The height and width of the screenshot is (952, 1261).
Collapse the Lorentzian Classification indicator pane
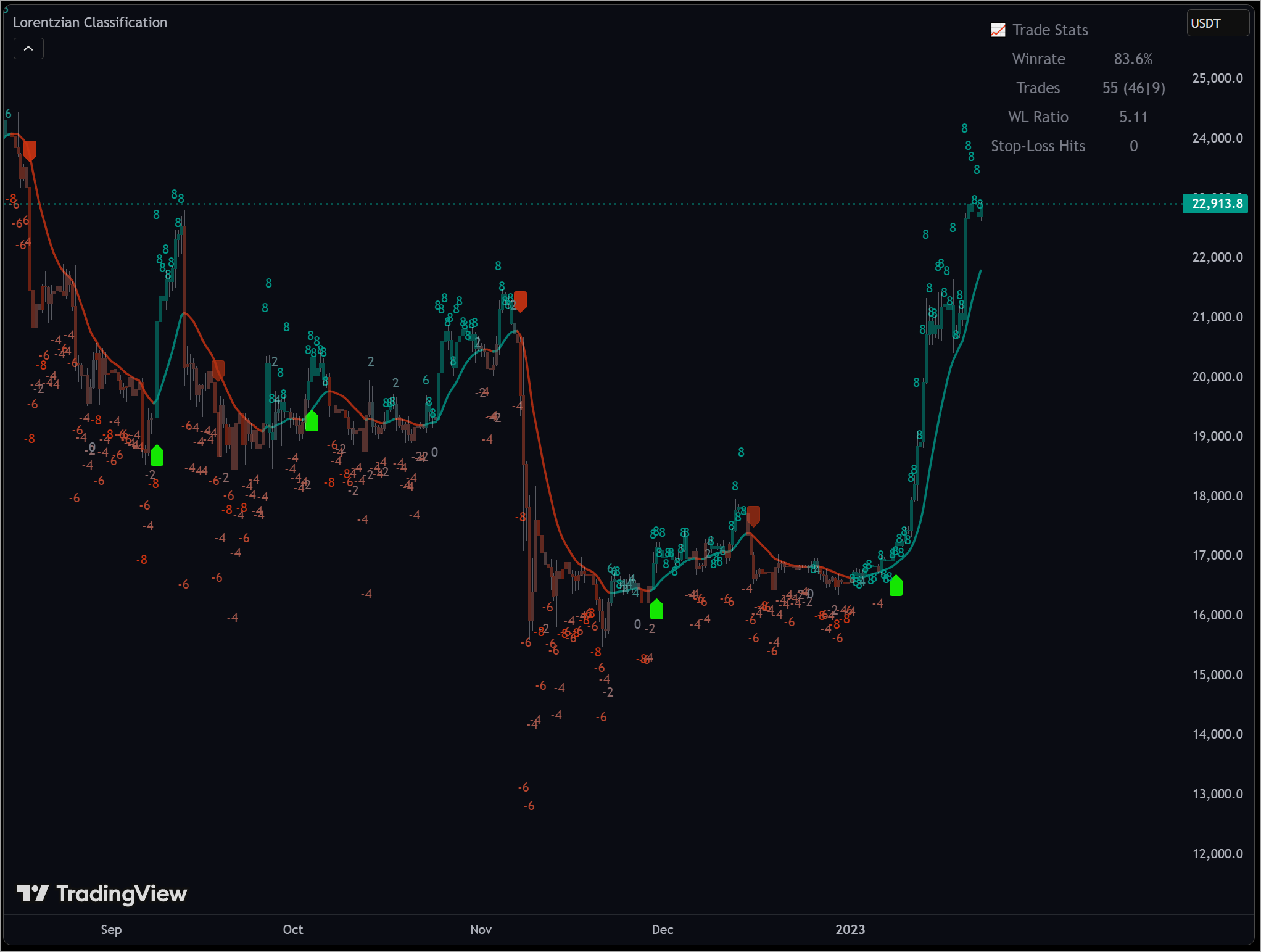pyautogui.click(x=28, y=48)
